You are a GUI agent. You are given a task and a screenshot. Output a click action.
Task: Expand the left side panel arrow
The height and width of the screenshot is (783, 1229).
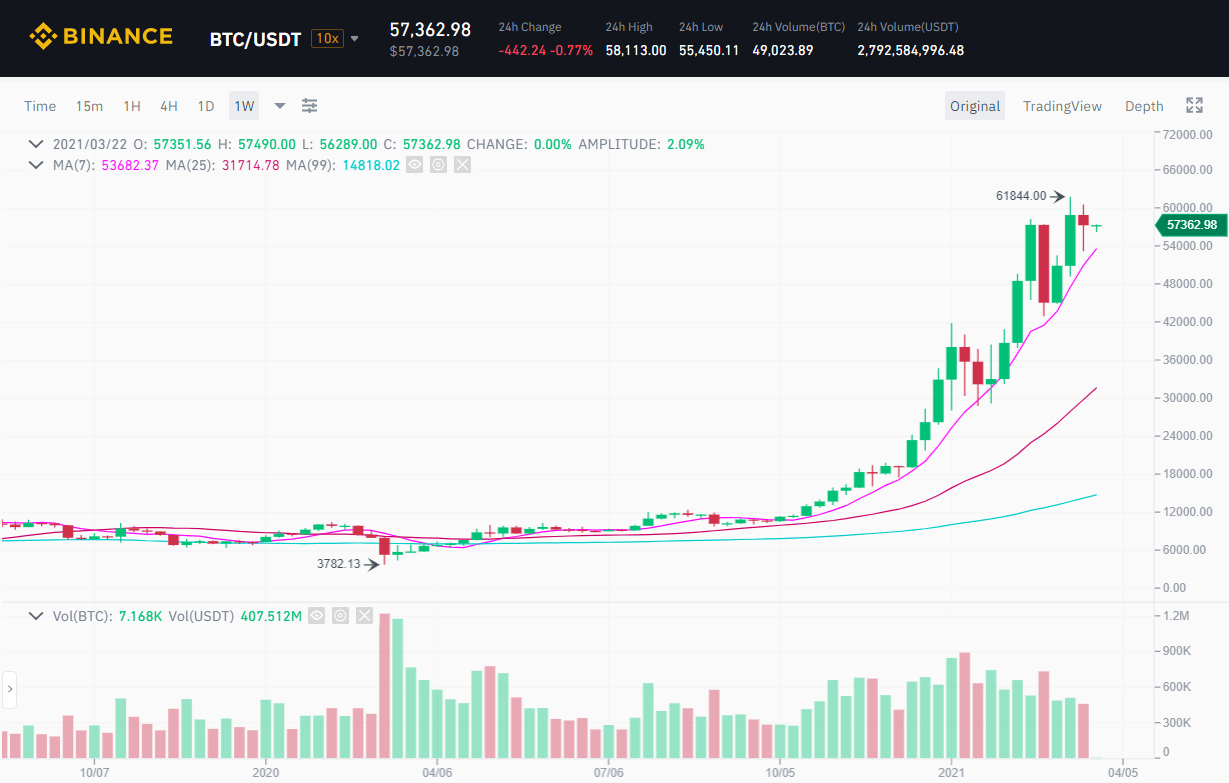click(x=10, y=688)
